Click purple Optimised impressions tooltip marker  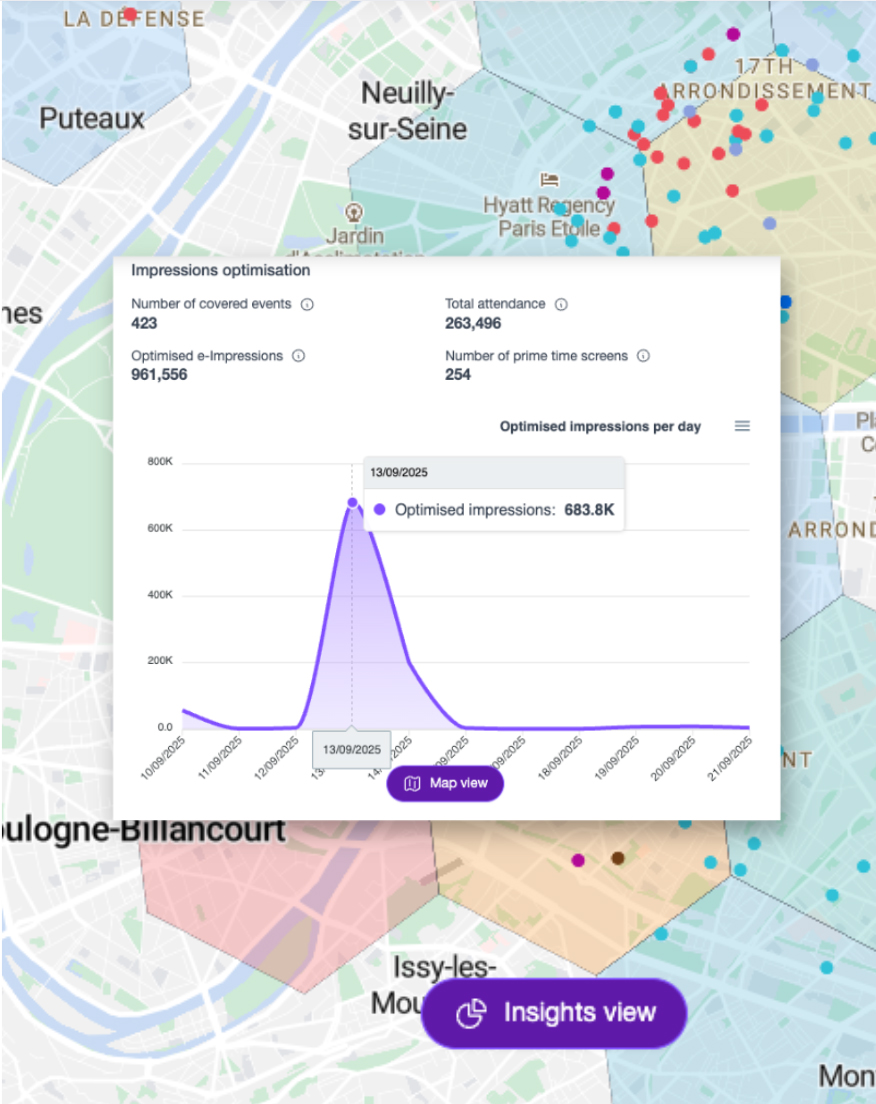[379, 510]
